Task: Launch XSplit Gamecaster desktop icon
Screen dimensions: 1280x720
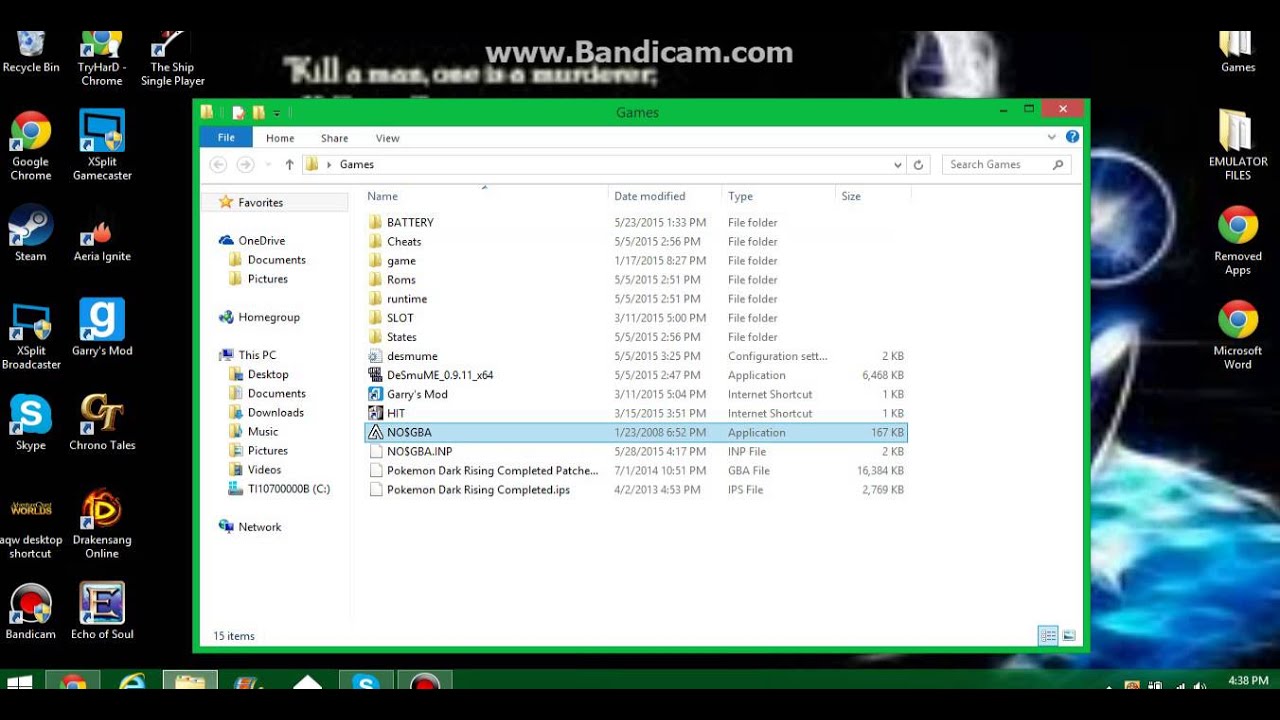Action: [102, 146]
